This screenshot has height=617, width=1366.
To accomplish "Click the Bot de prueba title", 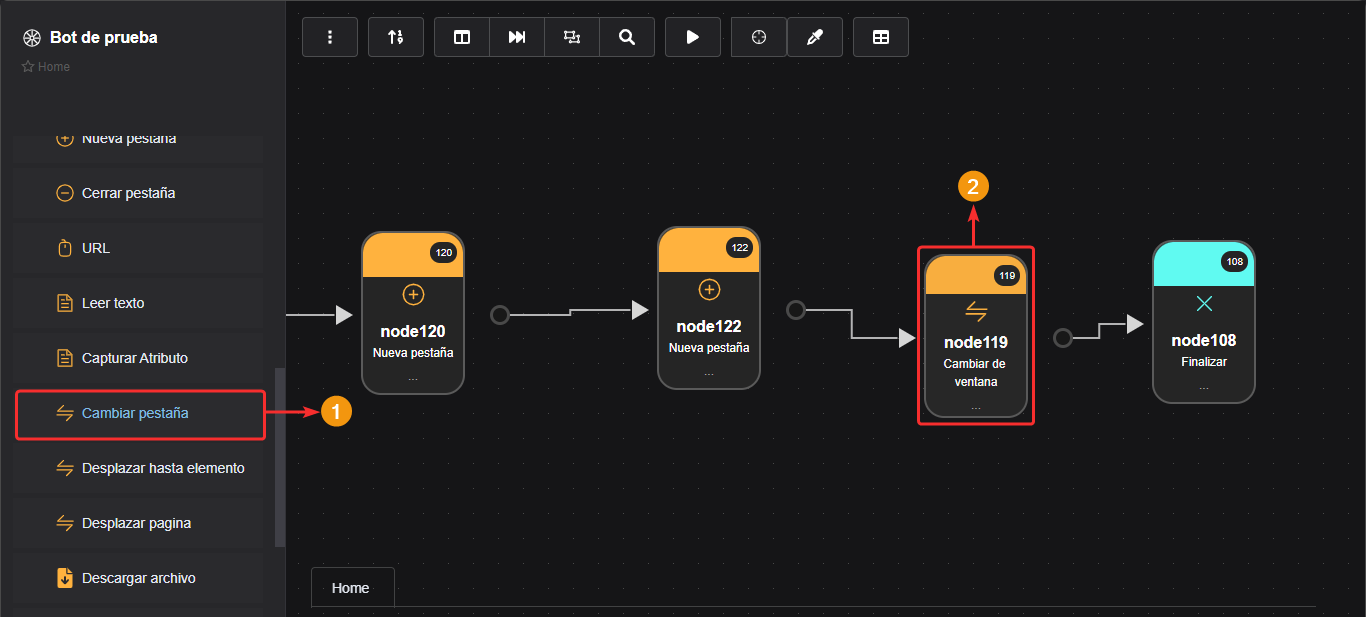I will [x=104, y=38].
